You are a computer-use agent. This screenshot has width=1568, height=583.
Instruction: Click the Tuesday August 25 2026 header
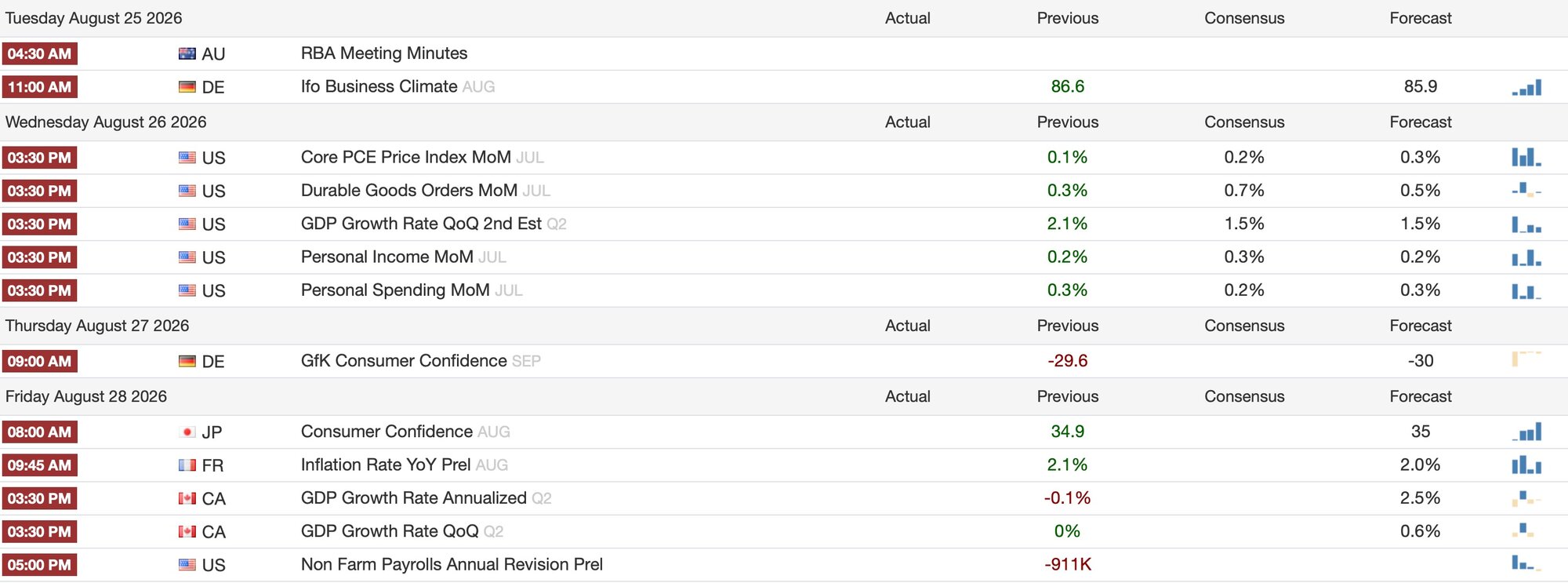click(x=94, y=18)
